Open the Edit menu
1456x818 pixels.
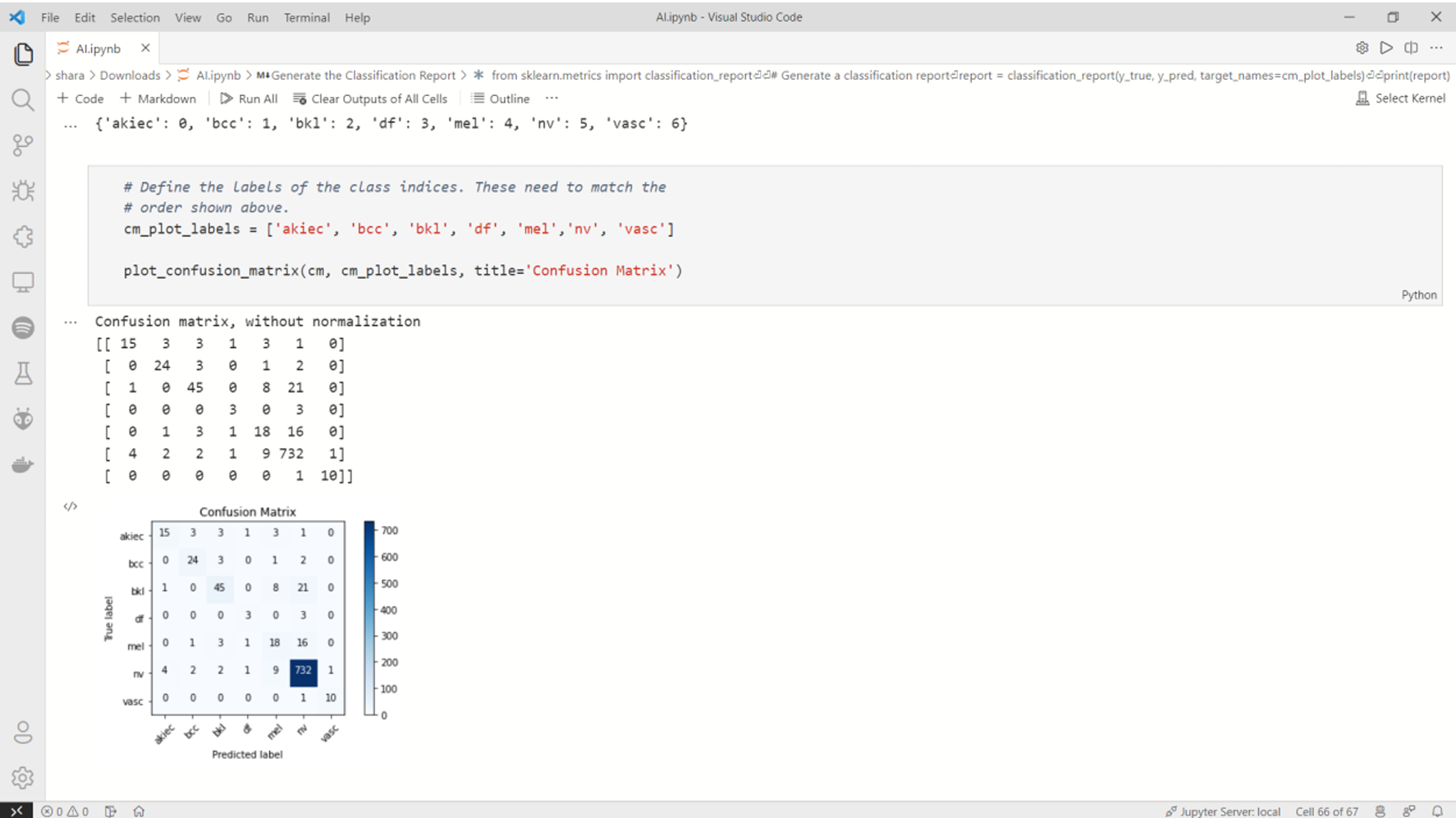(x=85, y=17)
